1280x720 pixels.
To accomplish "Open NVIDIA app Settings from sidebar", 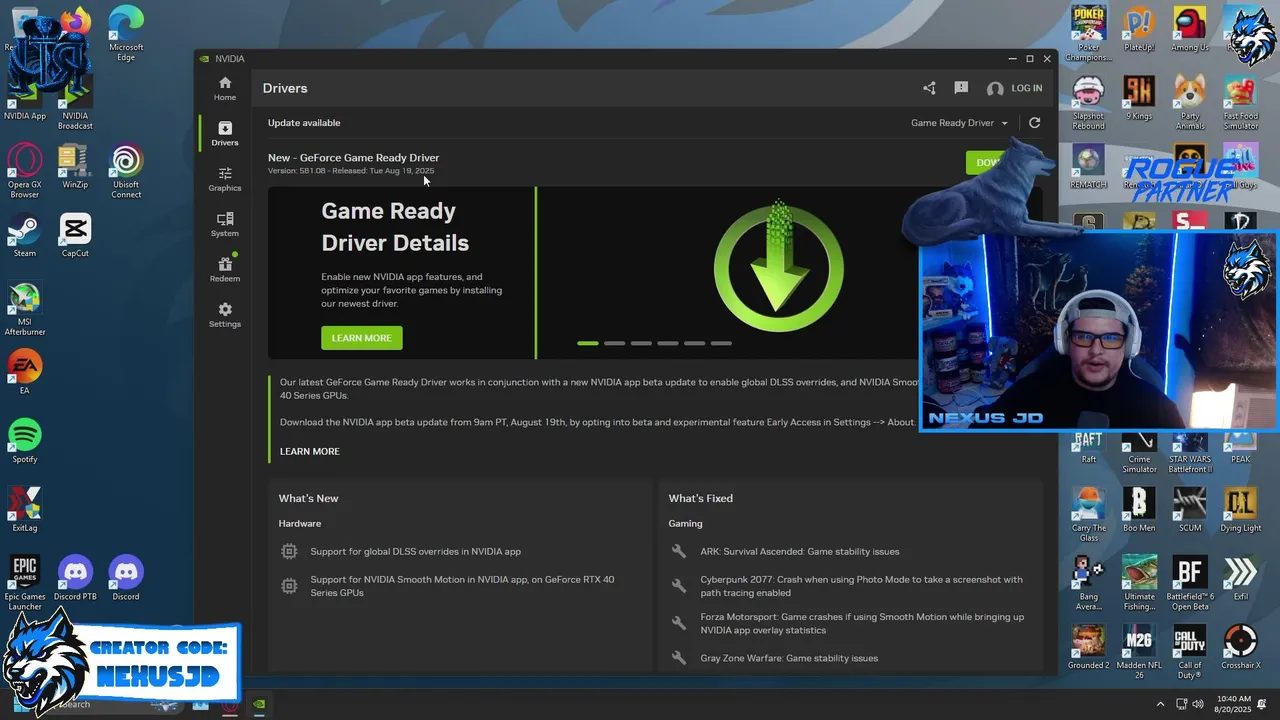I will pyautogui.click(x=225, y=315).
